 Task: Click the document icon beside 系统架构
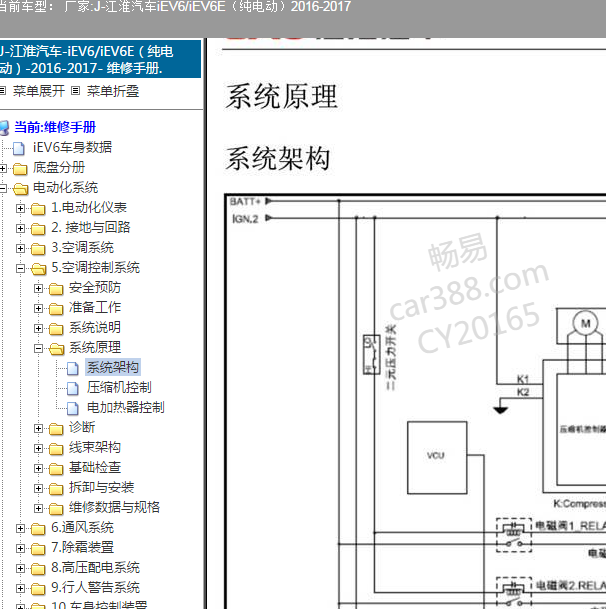click(72, 368)
